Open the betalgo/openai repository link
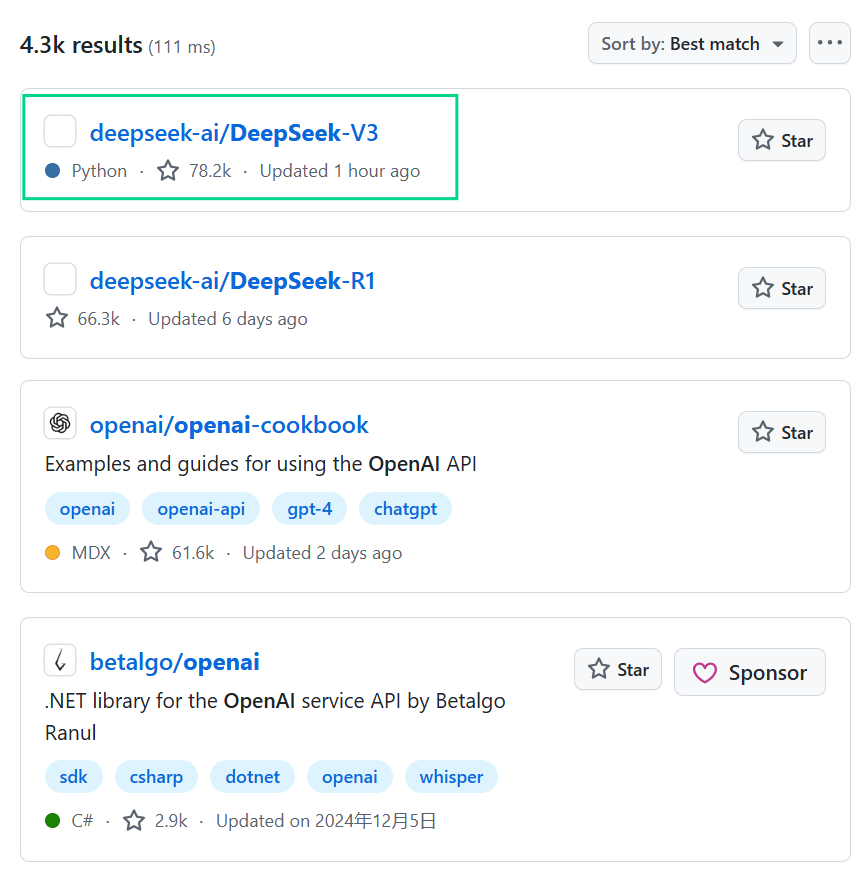 pyautogui.click(x=175, y=662)
